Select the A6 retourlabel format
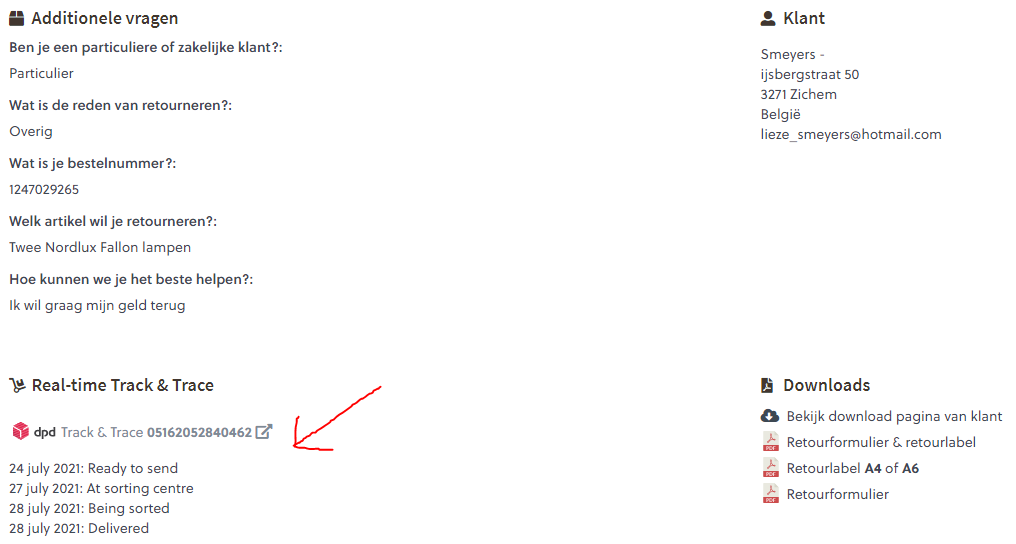Image resolution: width=1016 pixels, height=544 pixels. click(910, 468)
